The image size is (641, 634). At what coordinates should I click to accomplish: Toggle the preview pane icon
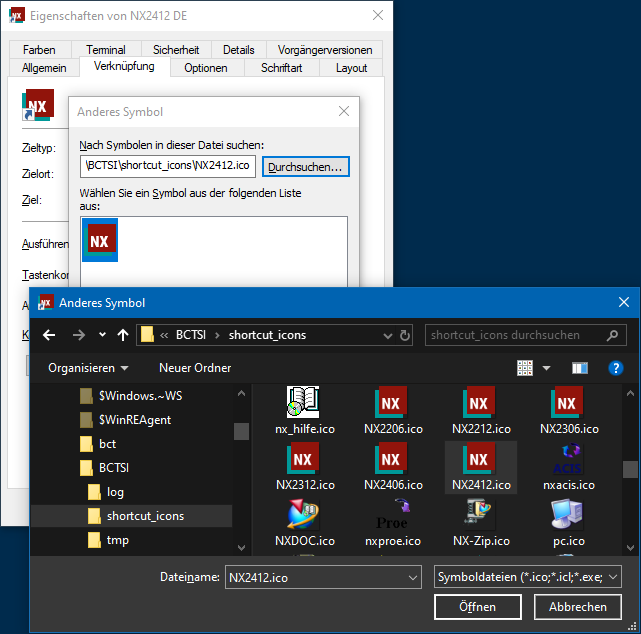(x=579, y=368)
